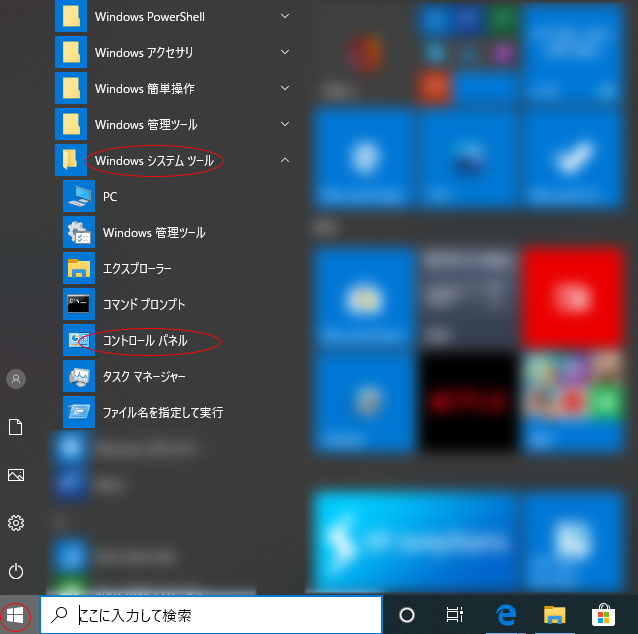
Task: Click the Windows アクセサリ folder icon
Action: click(71, 52)
